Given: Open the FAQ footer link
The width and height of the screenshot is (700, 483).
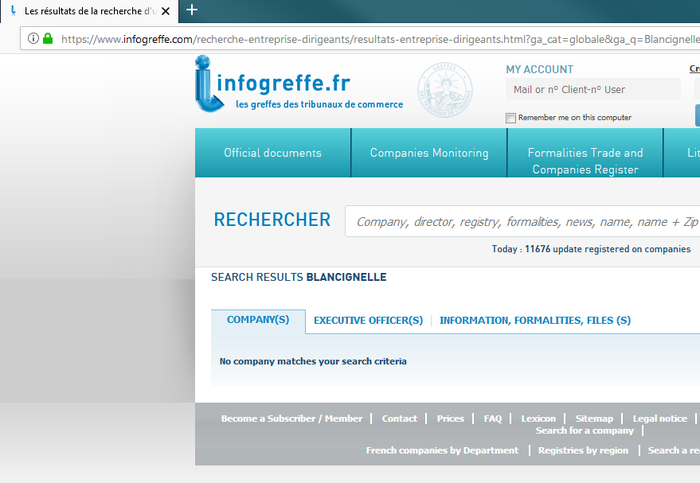Looking at the screenshot, I should pyautogui.click(x=493, y=419).
